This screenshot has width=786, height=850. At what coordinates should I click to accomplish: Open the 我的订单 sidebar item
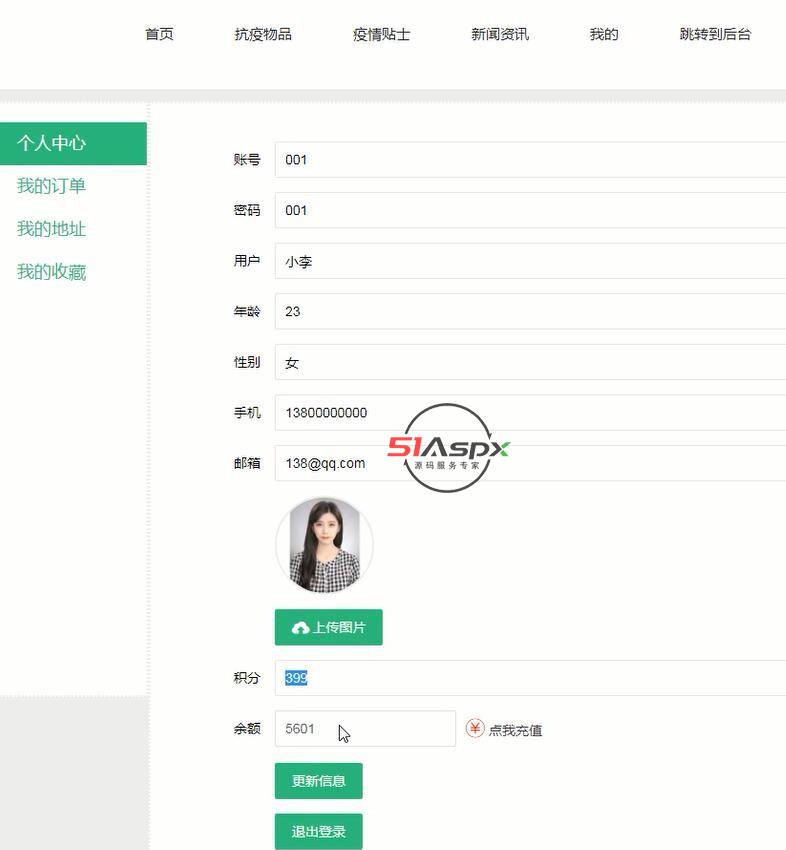tap(51, 186)
